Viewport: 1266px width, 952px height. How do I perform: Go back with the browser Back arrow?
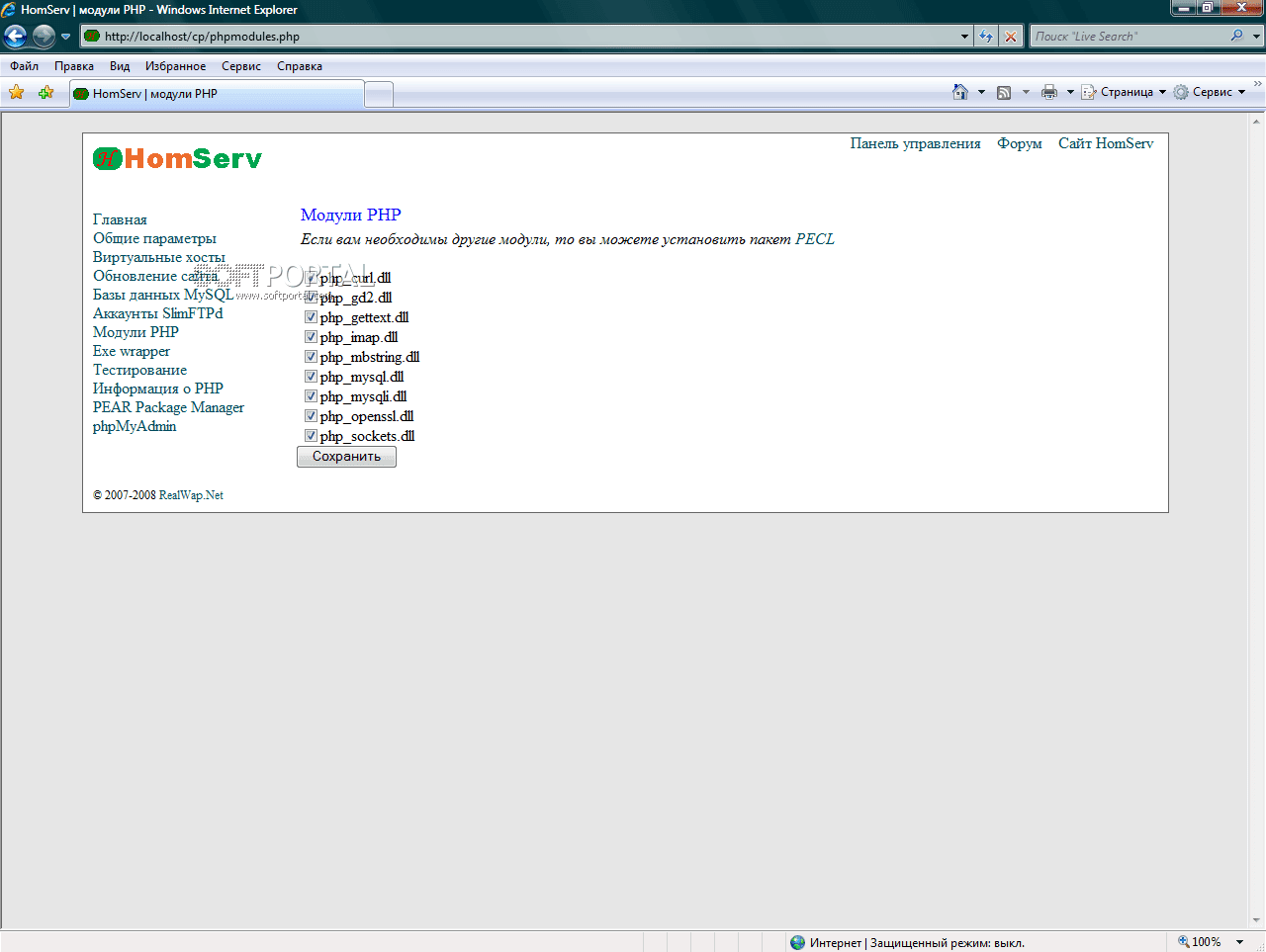coord(16,37)
